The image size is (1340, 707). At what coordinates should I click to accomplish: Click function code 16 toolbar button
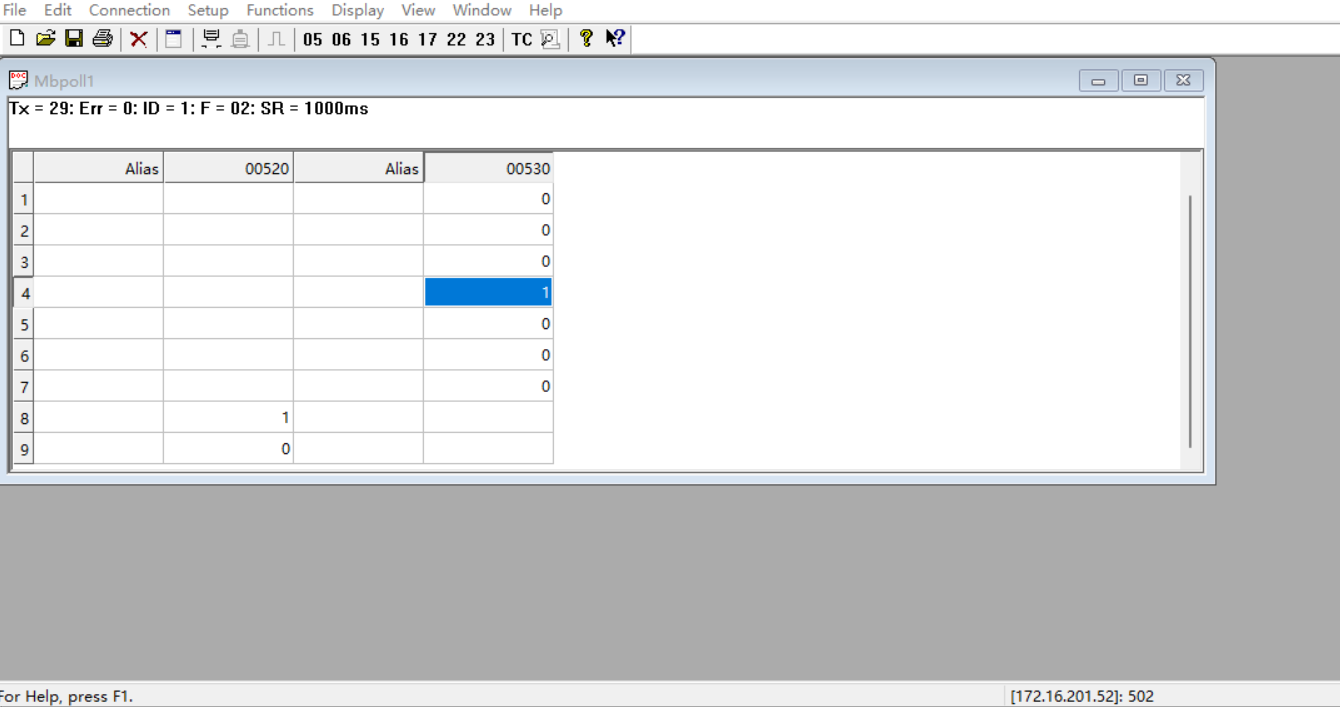pos(399,39)
